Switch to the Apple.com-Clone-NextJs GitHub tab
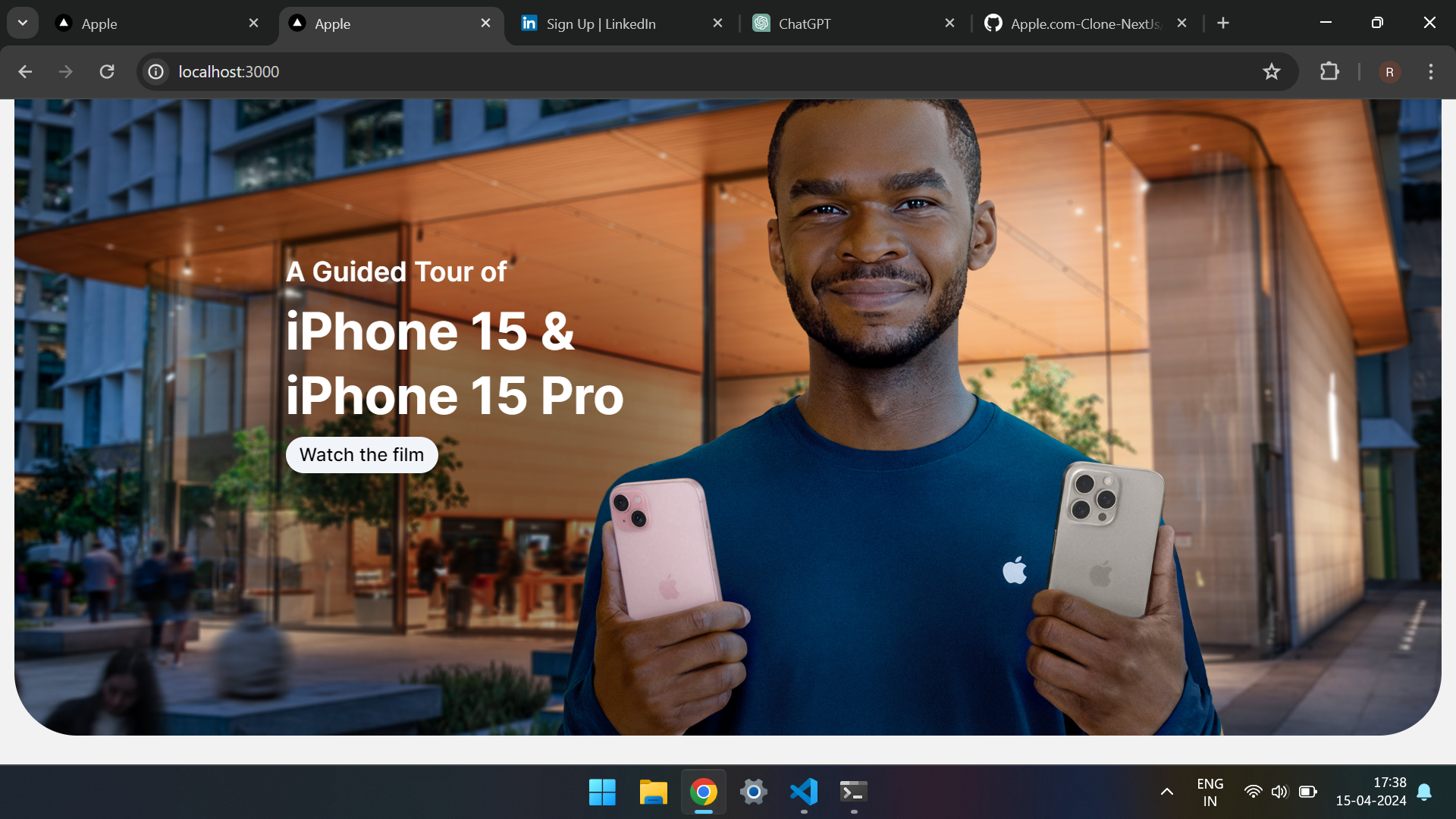This screenshot has height=819, width=1456. tap(1086, 24)
